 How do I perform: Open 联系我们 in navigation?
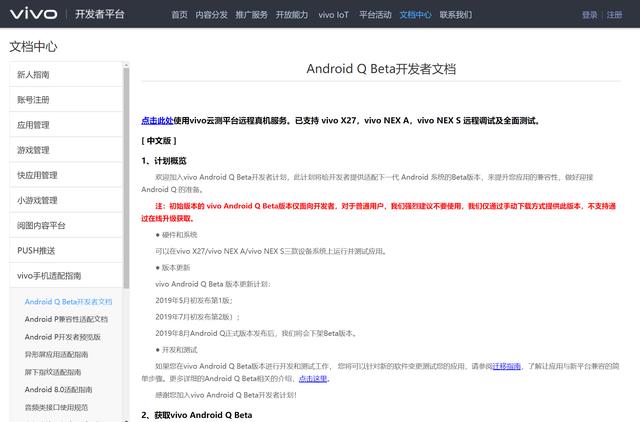456,15
